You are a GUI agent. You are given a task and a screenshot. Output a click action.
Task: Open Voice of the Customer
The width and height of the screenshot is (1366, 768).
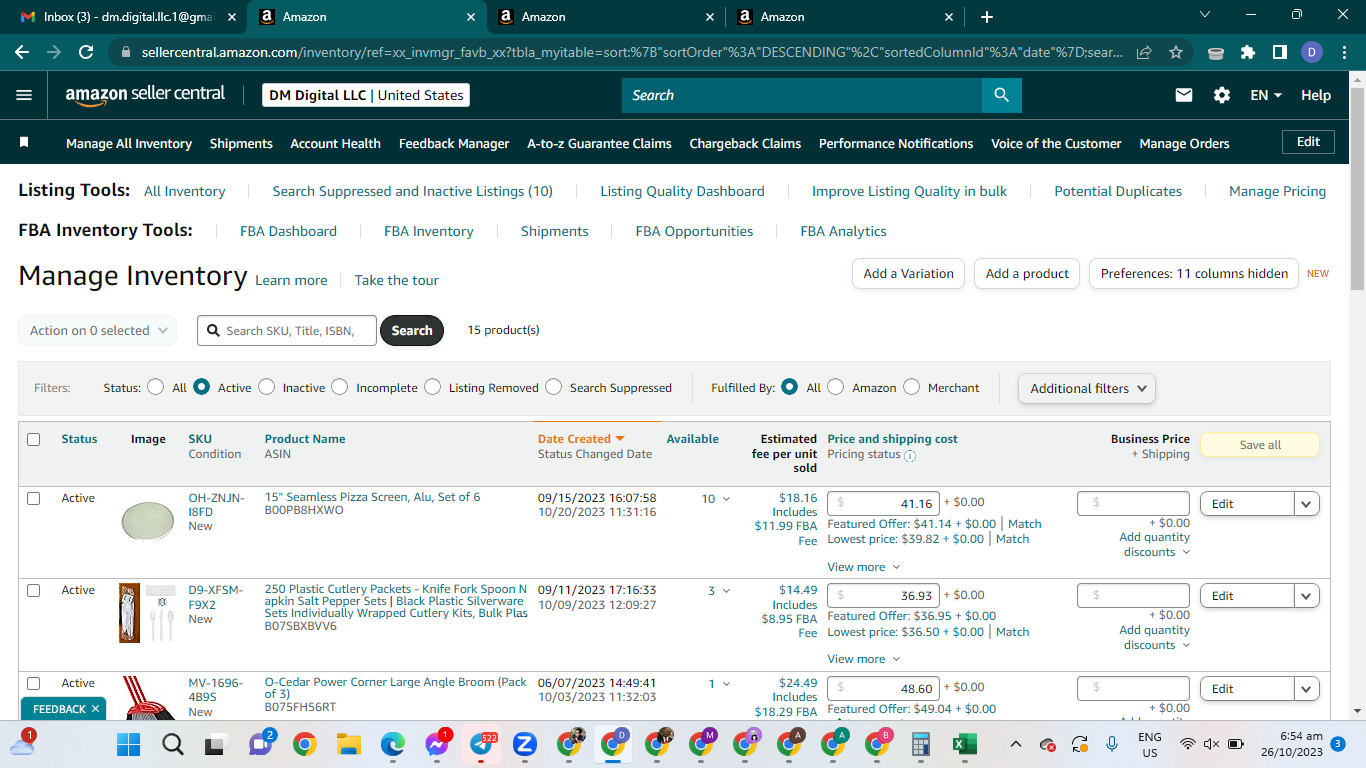coord(1056,143)
